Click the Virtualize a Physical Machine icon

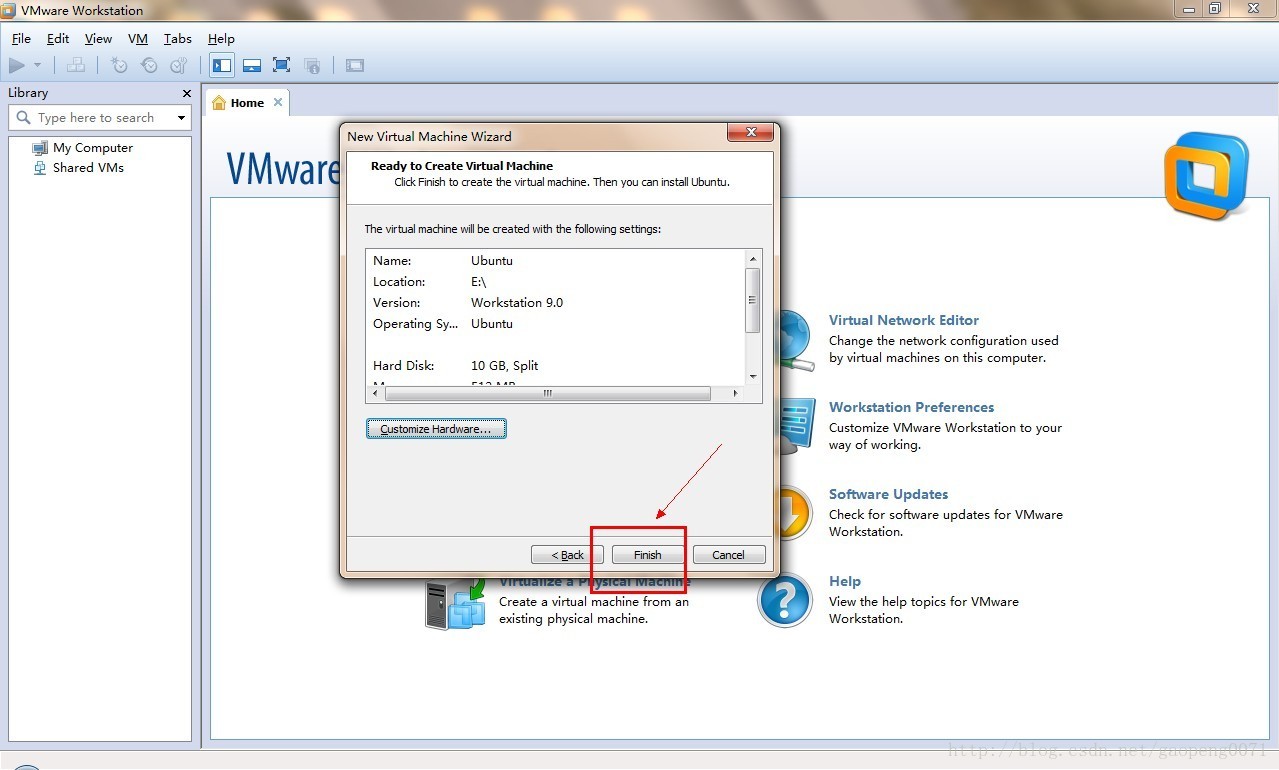pos(455,605)
